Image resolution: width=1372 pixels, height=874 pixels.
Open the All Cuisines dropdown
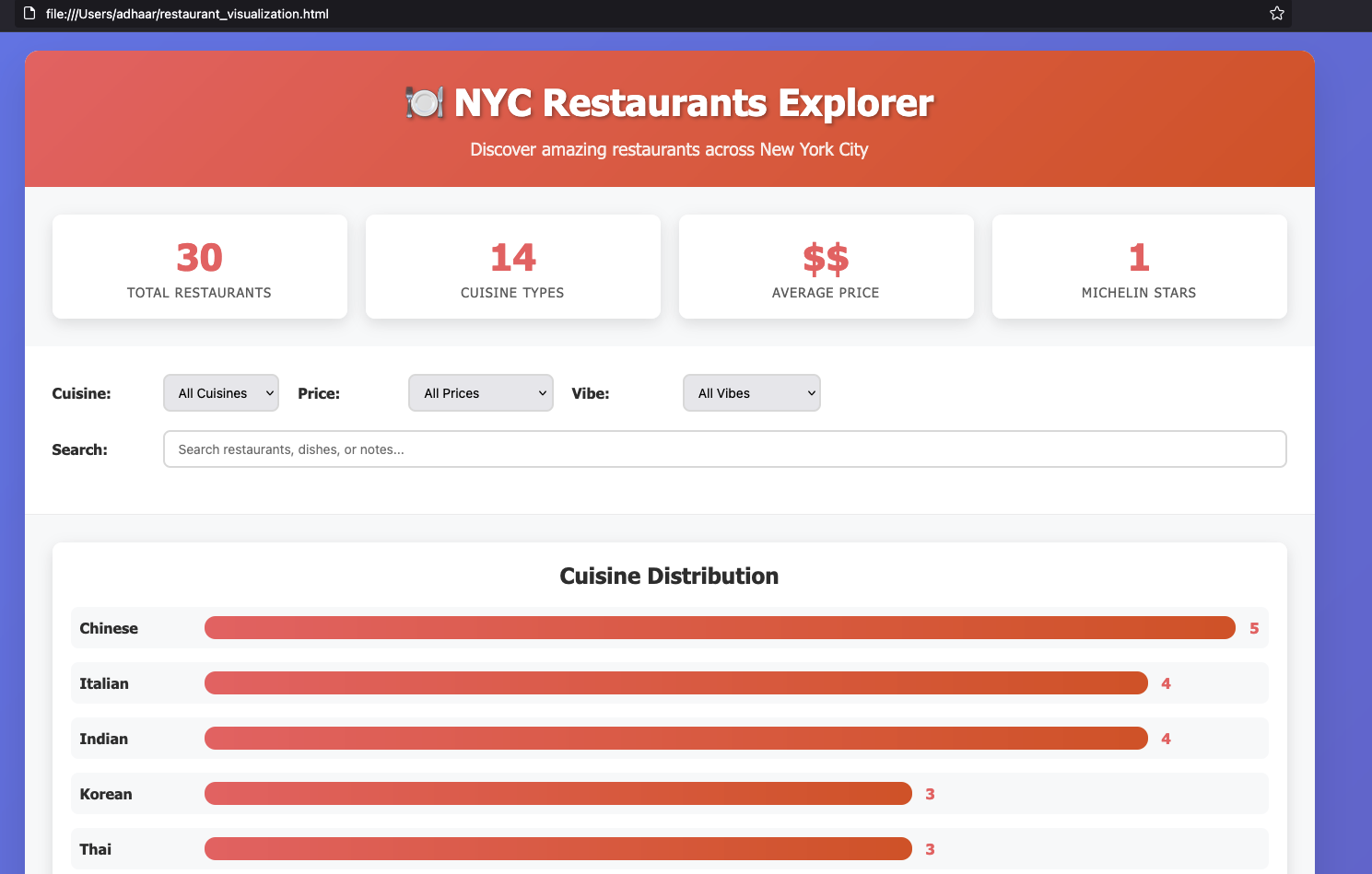[x=221, y=393]
